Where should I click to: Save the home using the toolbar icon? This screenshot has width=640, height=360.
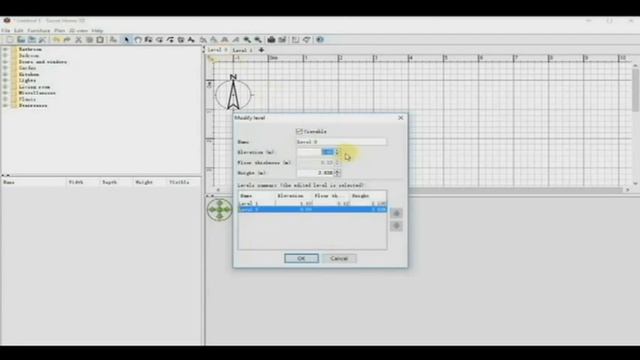click(x=31, y=40)
